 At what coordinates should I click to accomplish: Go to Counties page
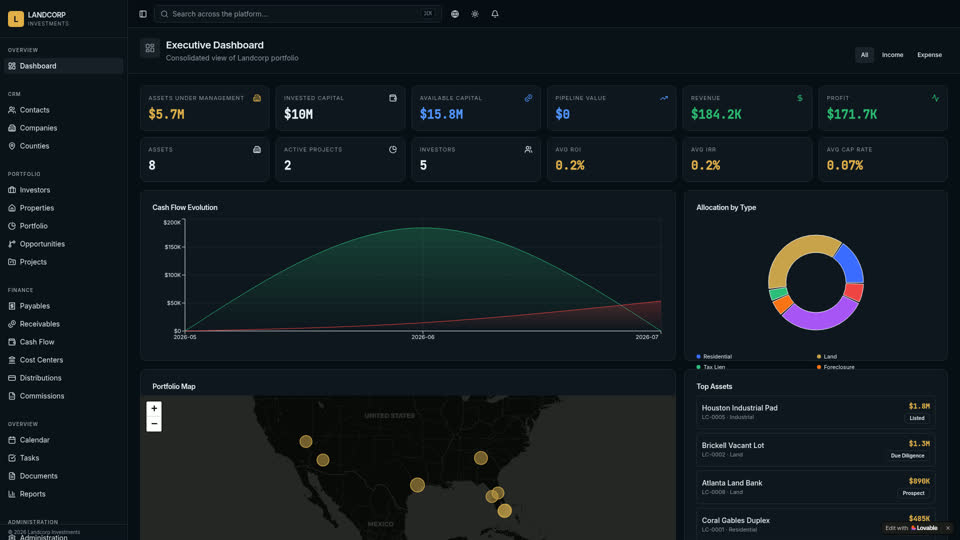[x=64, y=146]
